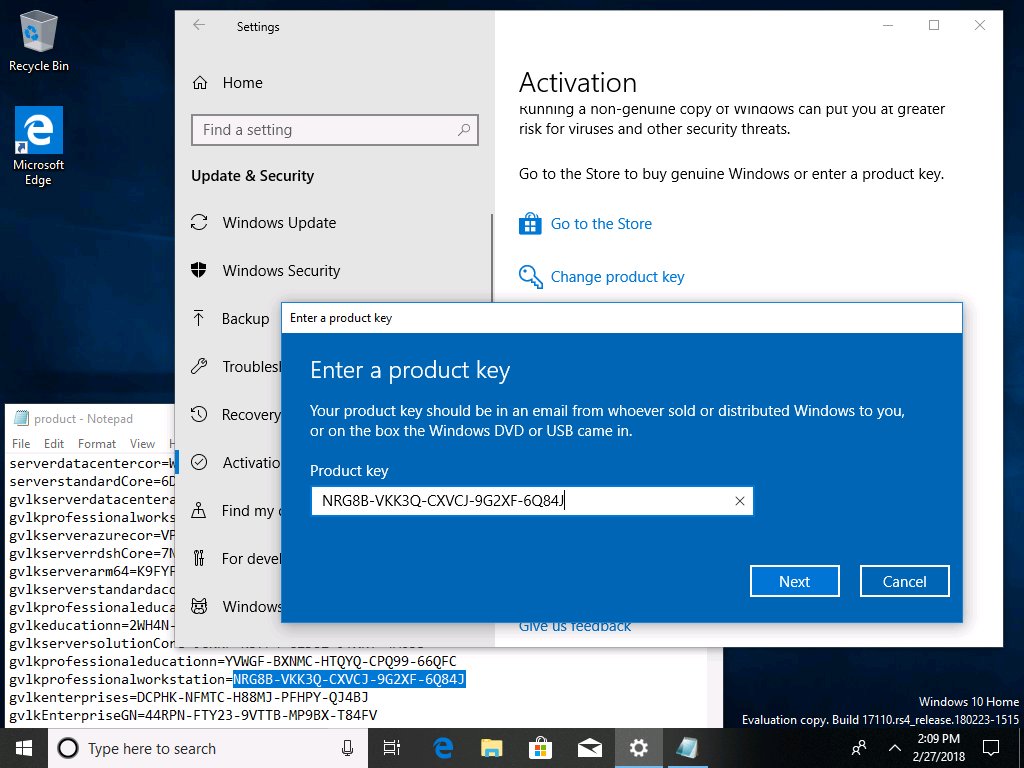The height and width of the screenshot is (768, 1024).
Task: Click the Find a setting search box
Action: [325, 130]
